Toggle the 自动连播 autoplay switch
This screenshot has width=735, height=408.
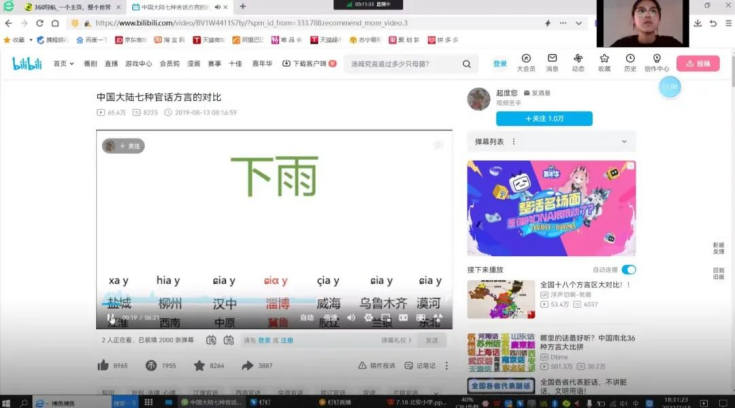(628, 270)
